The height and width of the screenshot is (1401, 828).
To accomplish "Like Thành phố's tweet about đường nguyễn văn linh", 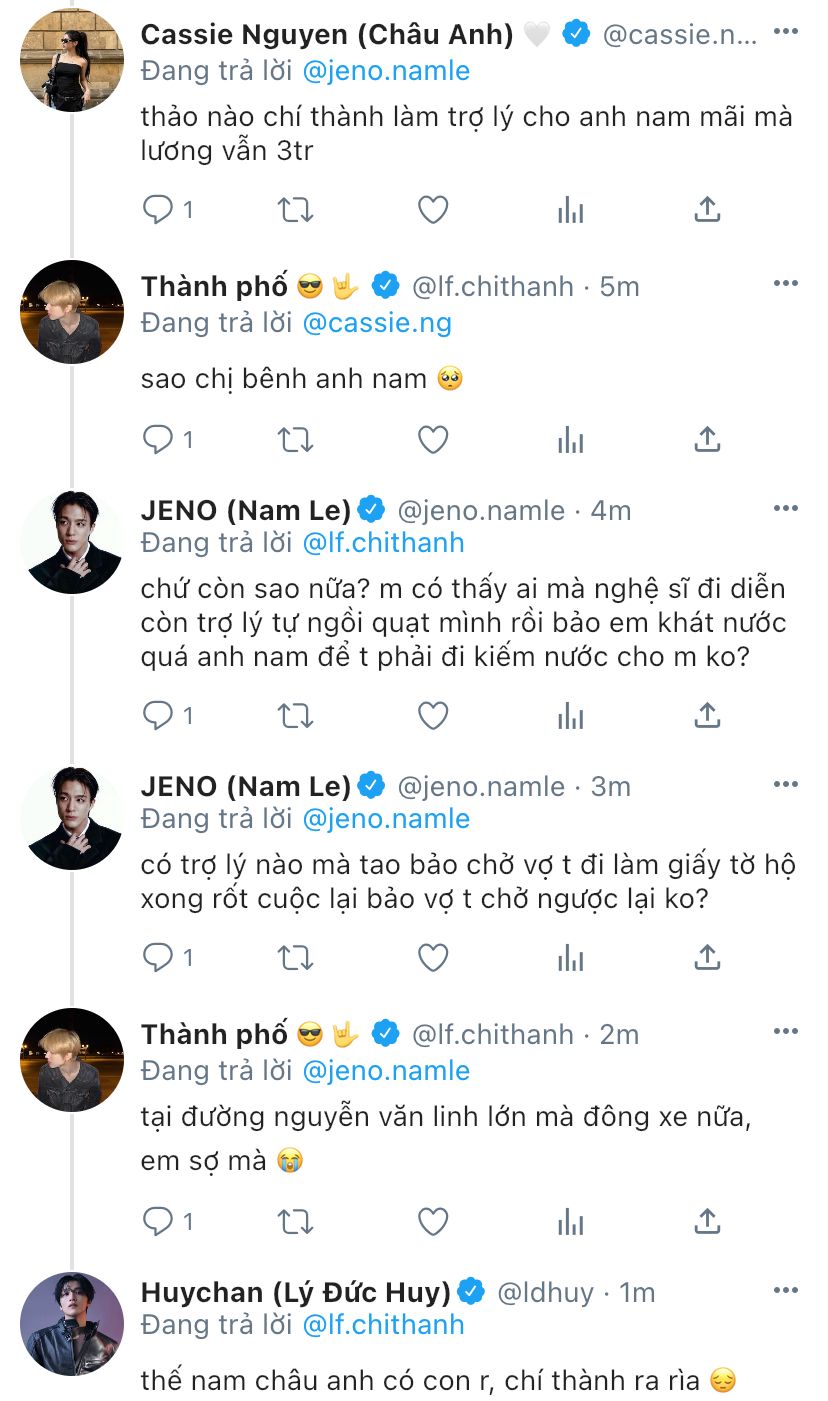I will click(x=432, y=1221).
